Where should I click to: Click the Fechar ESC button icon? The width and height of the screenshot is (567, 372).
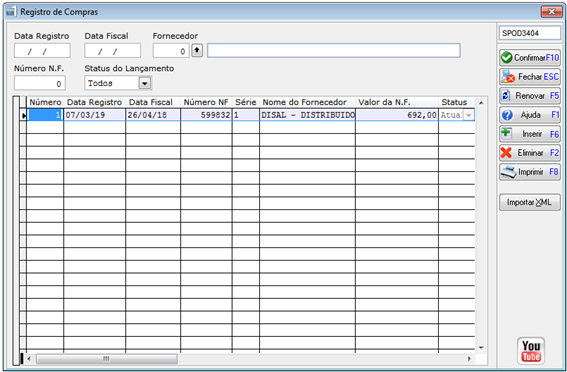click(508, 77)
